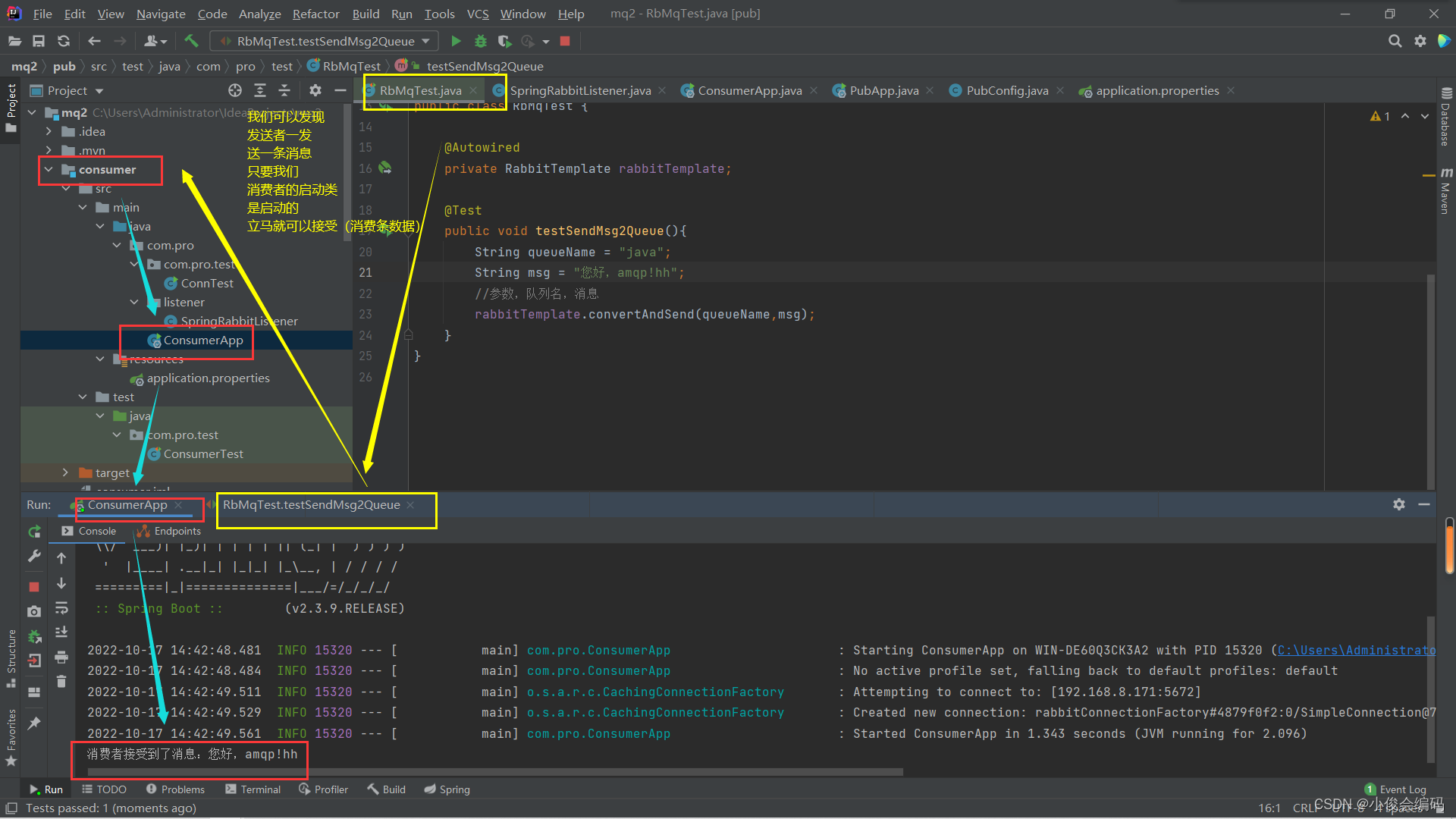The width and height of the screenshot is (1456, 819).
Task: Expand the target folder
Action: coord(65,472)
